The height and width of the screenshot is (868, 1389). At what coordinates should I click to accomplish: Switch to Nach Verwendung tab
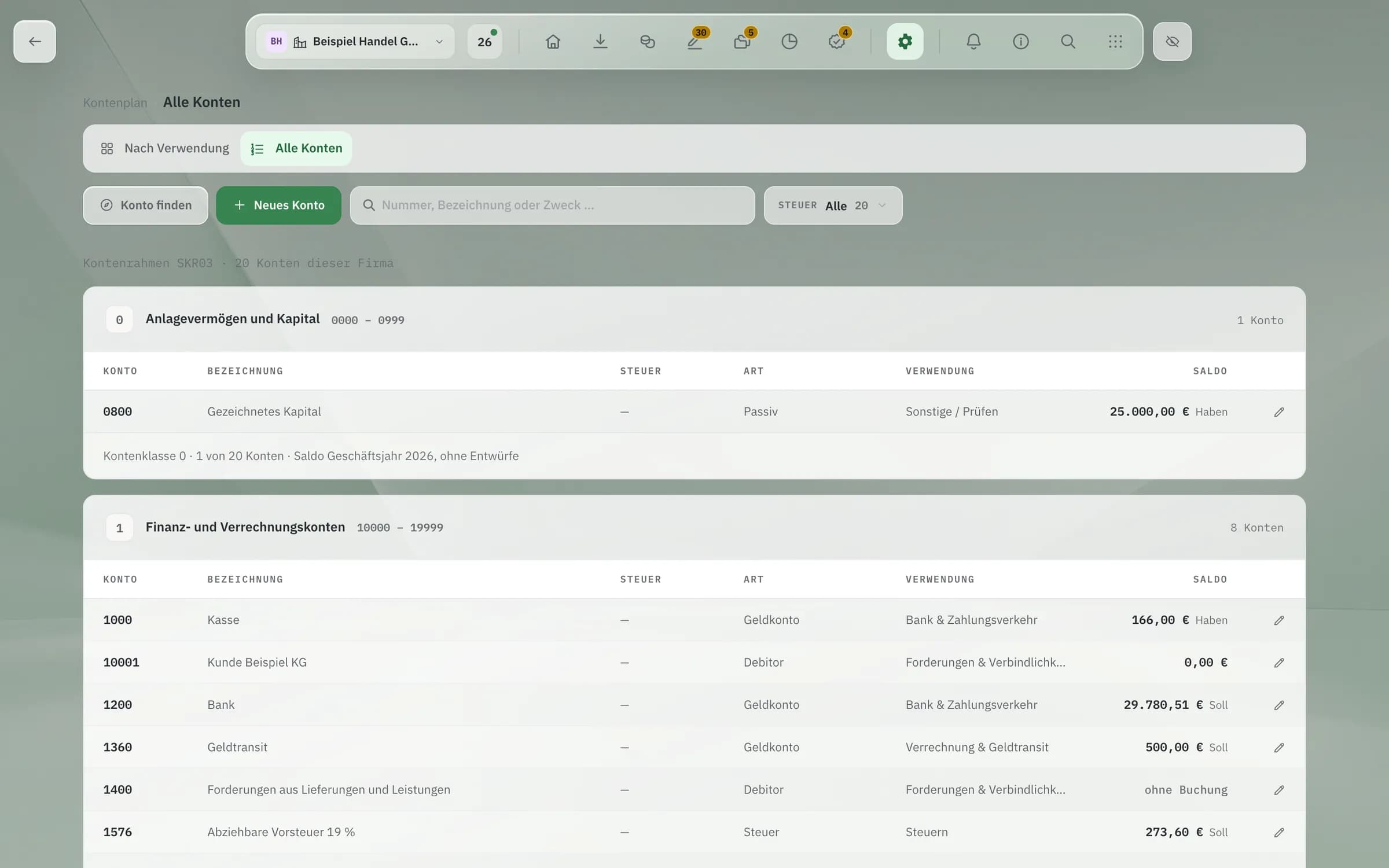pos(165,148)
